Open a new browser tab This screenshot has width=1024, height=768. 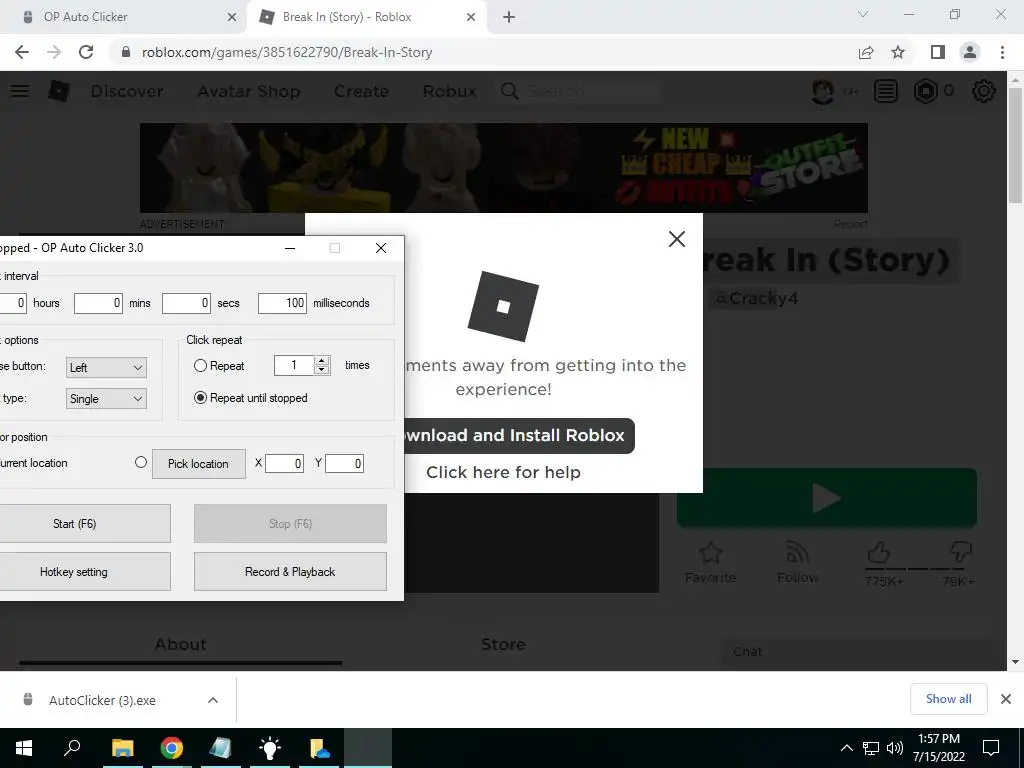509,17
